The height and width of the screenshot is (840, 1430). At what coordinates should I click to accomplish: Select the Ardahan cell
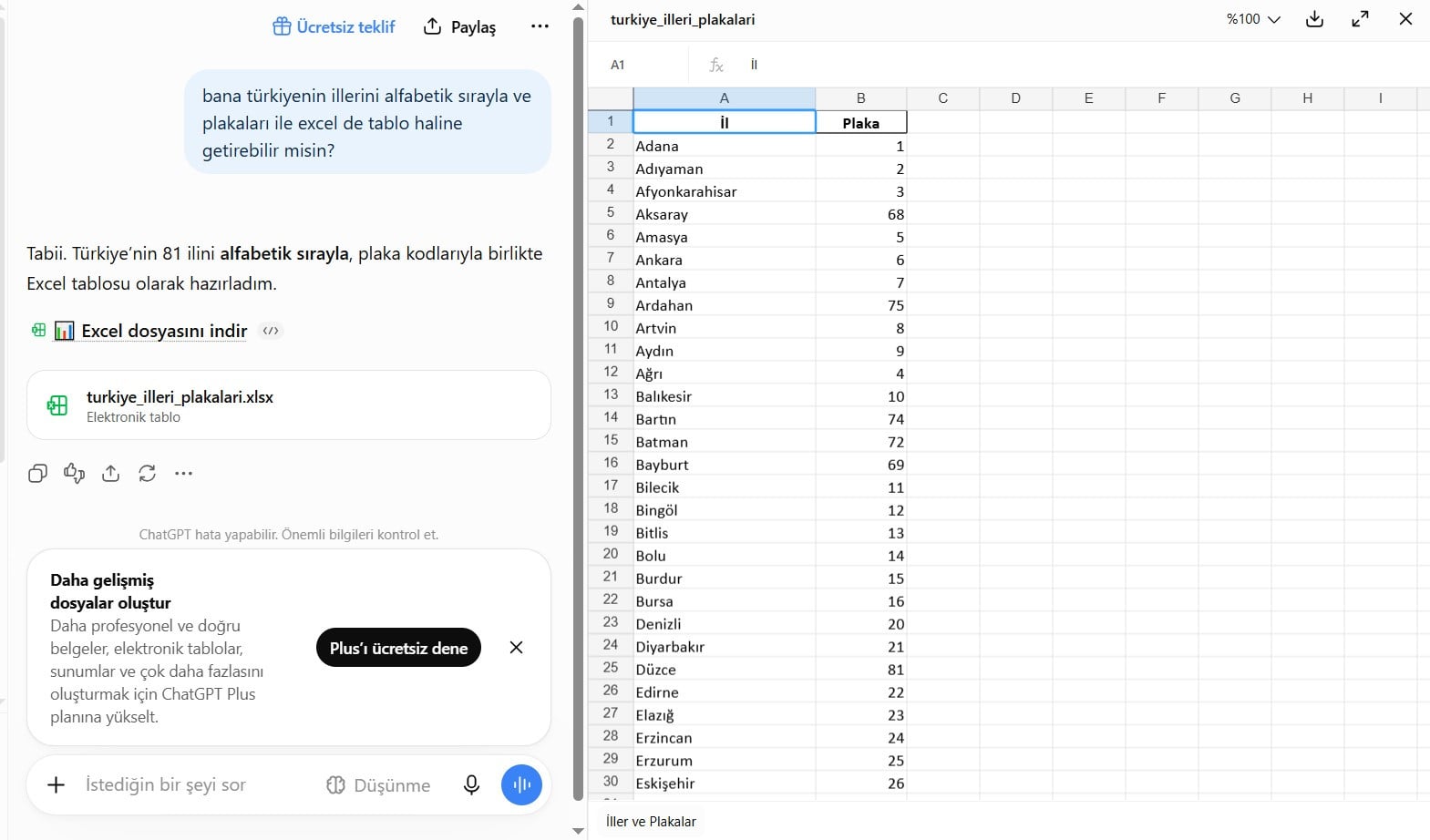724,305
